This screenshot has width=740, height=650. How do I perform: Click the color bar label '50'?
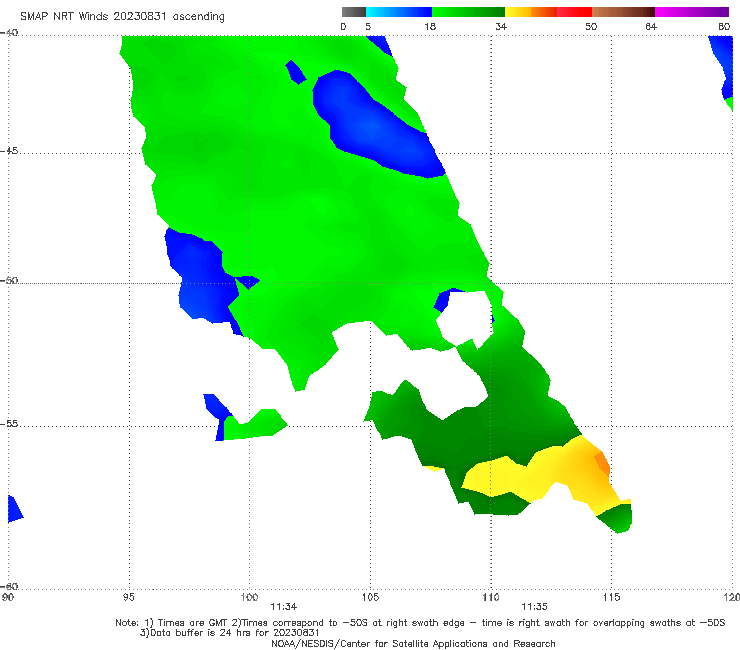click(x=591, y=26)
